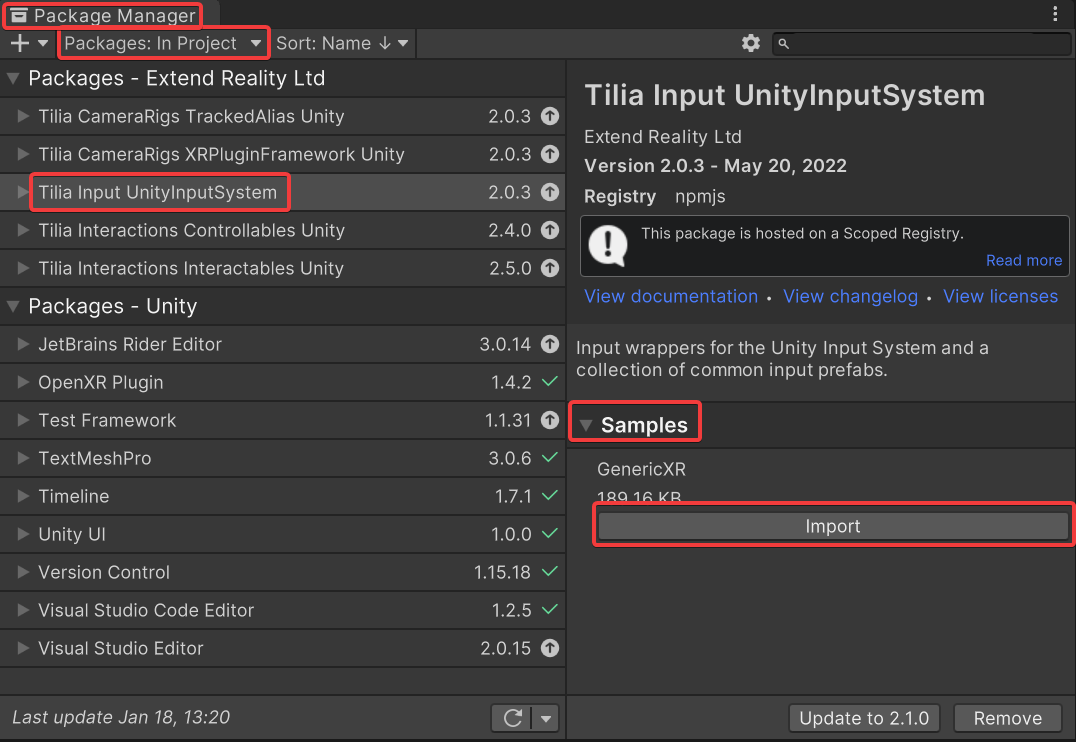
Task: Select the Package Manager window tab
Action: 100,15
